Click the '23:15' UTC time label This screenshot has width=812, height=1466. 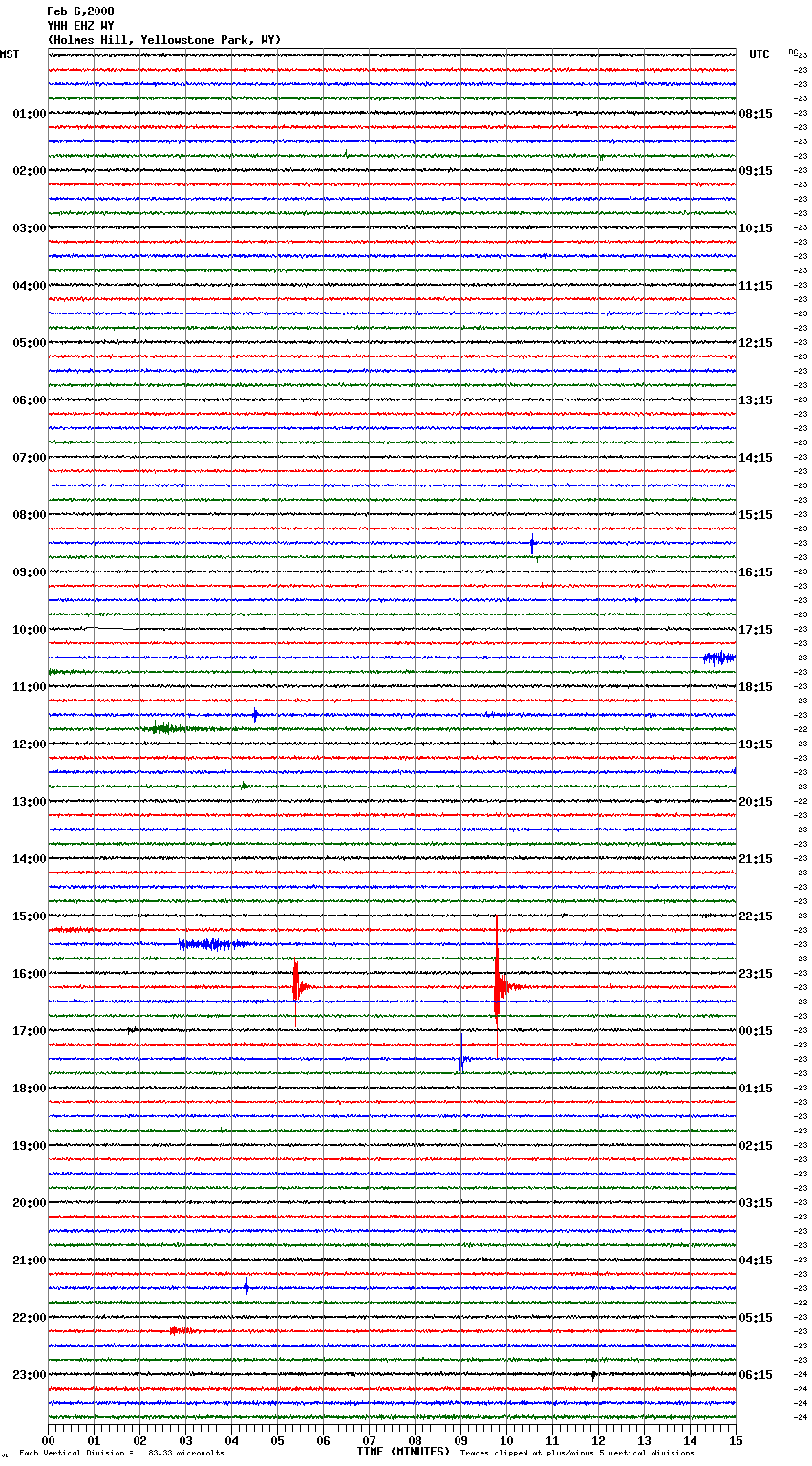[756, 974]
